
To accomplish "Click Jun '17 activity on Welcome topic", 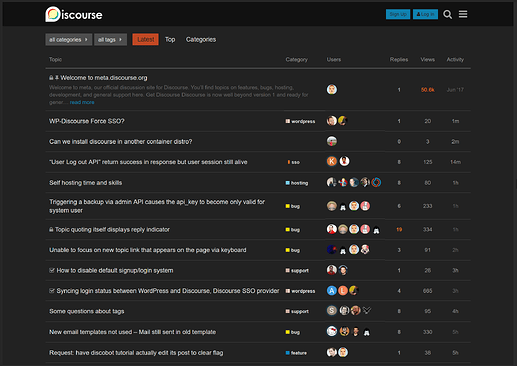I will pos(455,90).
